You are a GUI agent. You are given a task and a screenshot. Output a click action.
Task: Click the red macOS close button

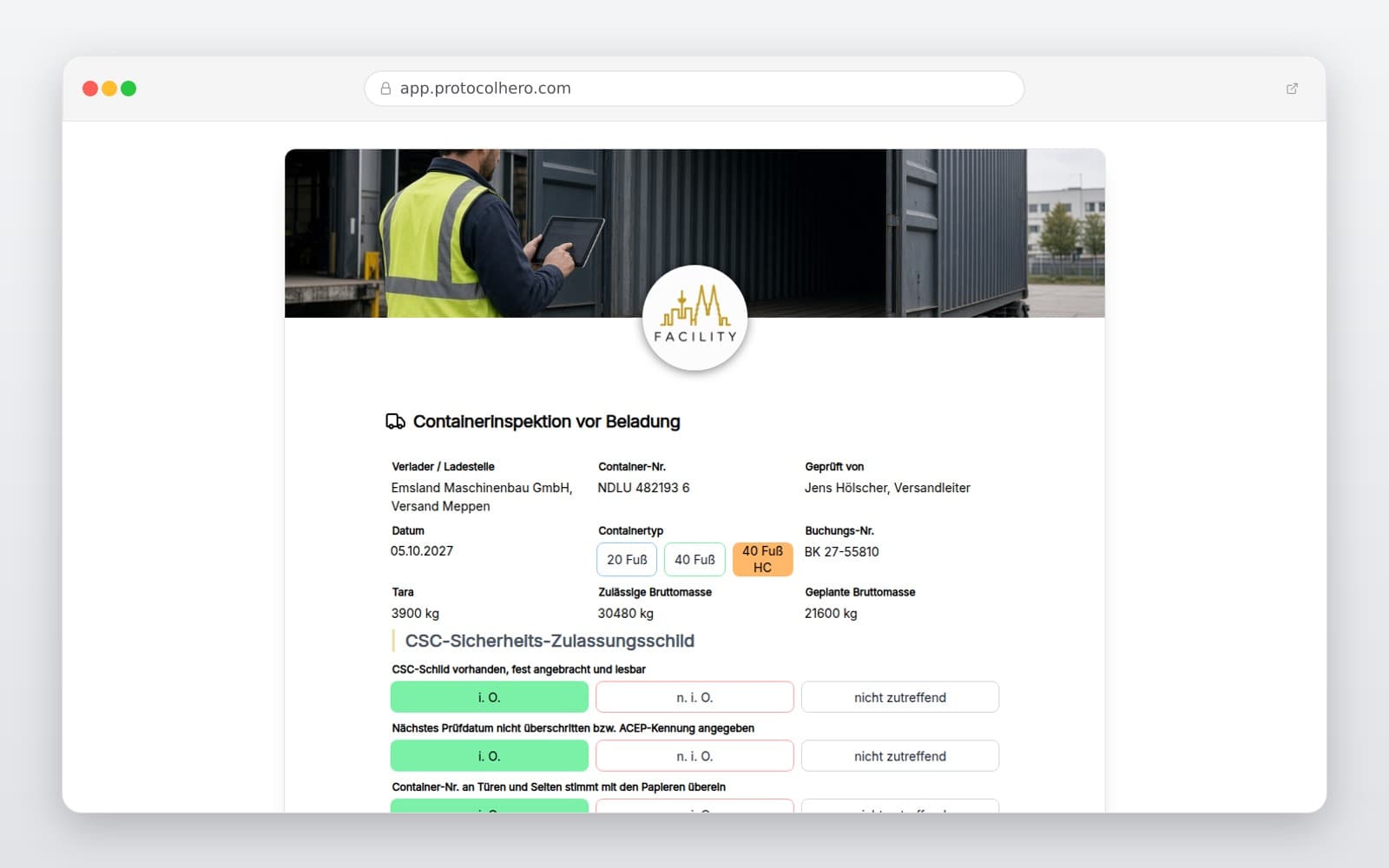click(90, 89)
